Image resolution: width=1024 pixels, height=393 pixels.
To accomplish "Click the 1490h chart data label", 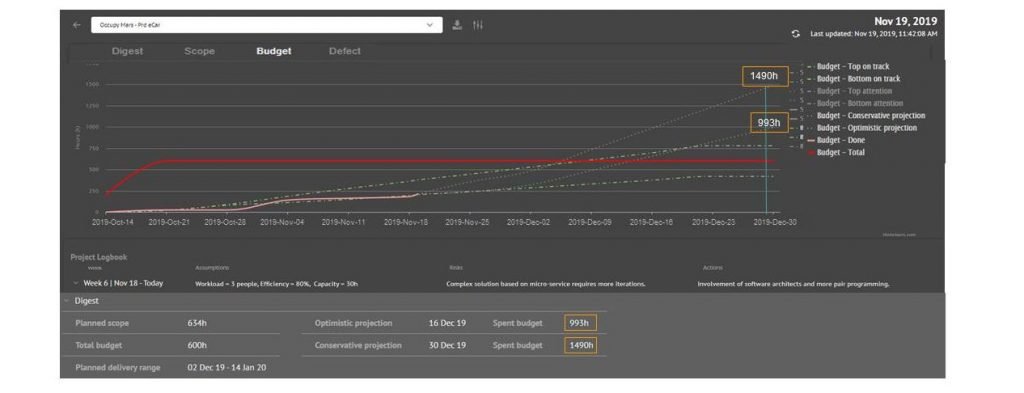I will pos(764,76).
